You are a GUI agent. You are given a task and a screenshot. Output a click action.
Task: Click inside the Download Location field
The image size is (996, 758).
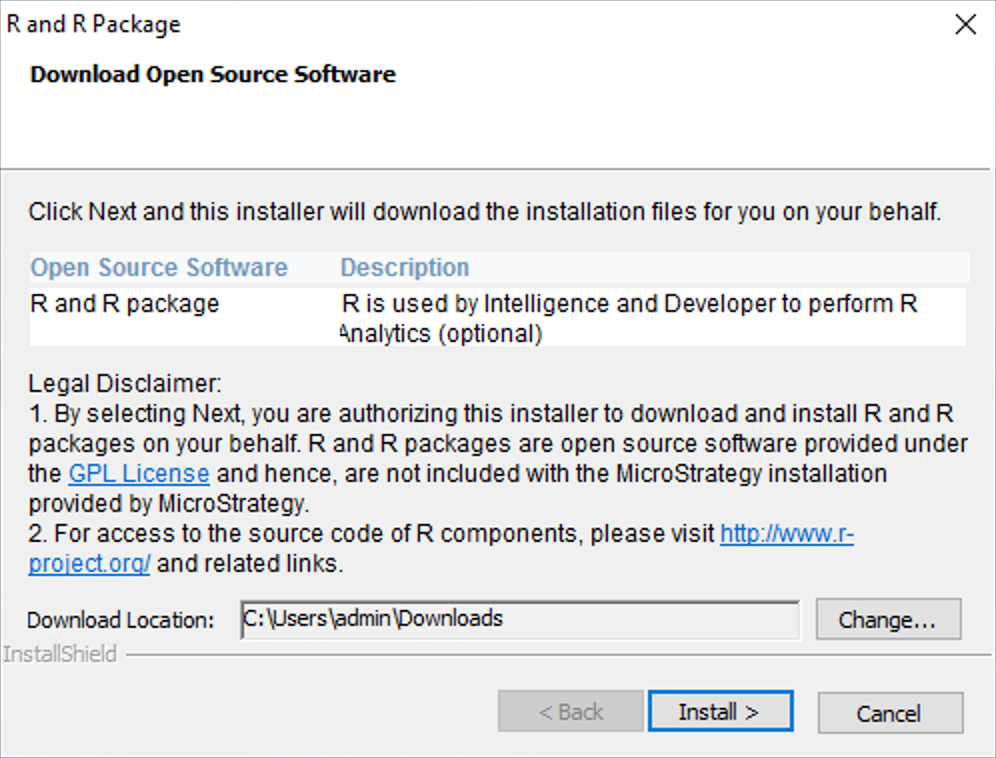coord(518,619)
